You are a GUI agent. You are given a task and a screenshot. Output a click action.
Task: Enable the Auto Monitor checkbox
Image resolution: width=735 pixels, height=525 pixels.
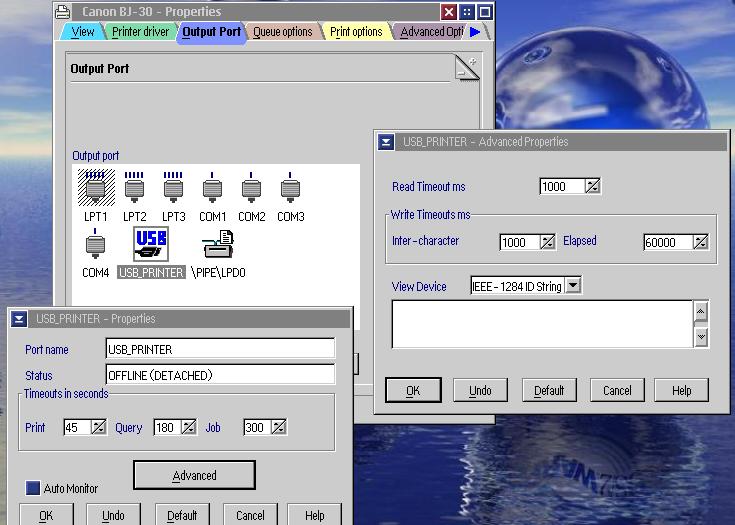tap(33, 489)
